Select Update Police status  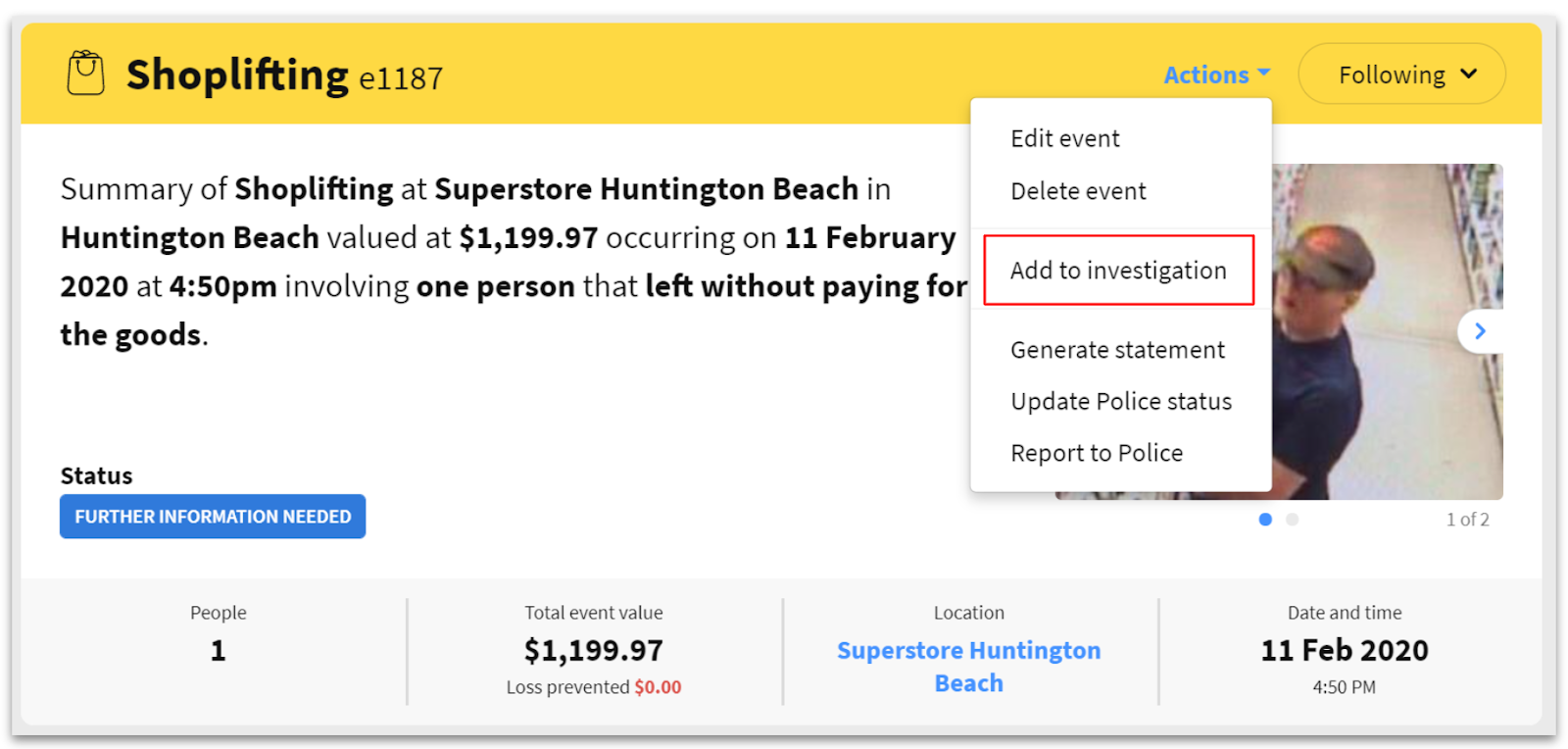(x=1121, y=402)
